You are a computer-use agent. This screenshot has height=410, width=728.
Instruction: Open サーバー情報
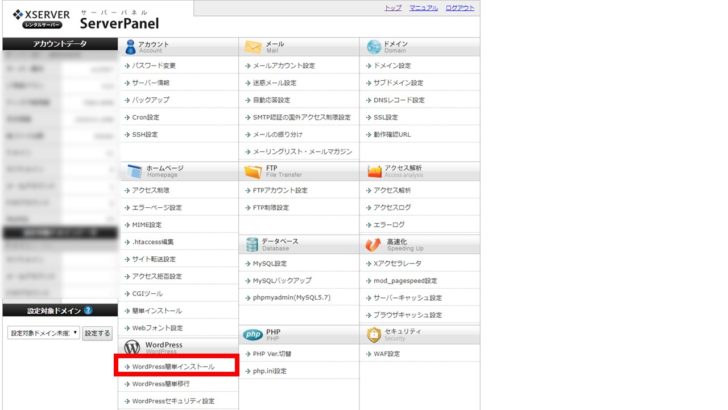(x=150, y=83)
